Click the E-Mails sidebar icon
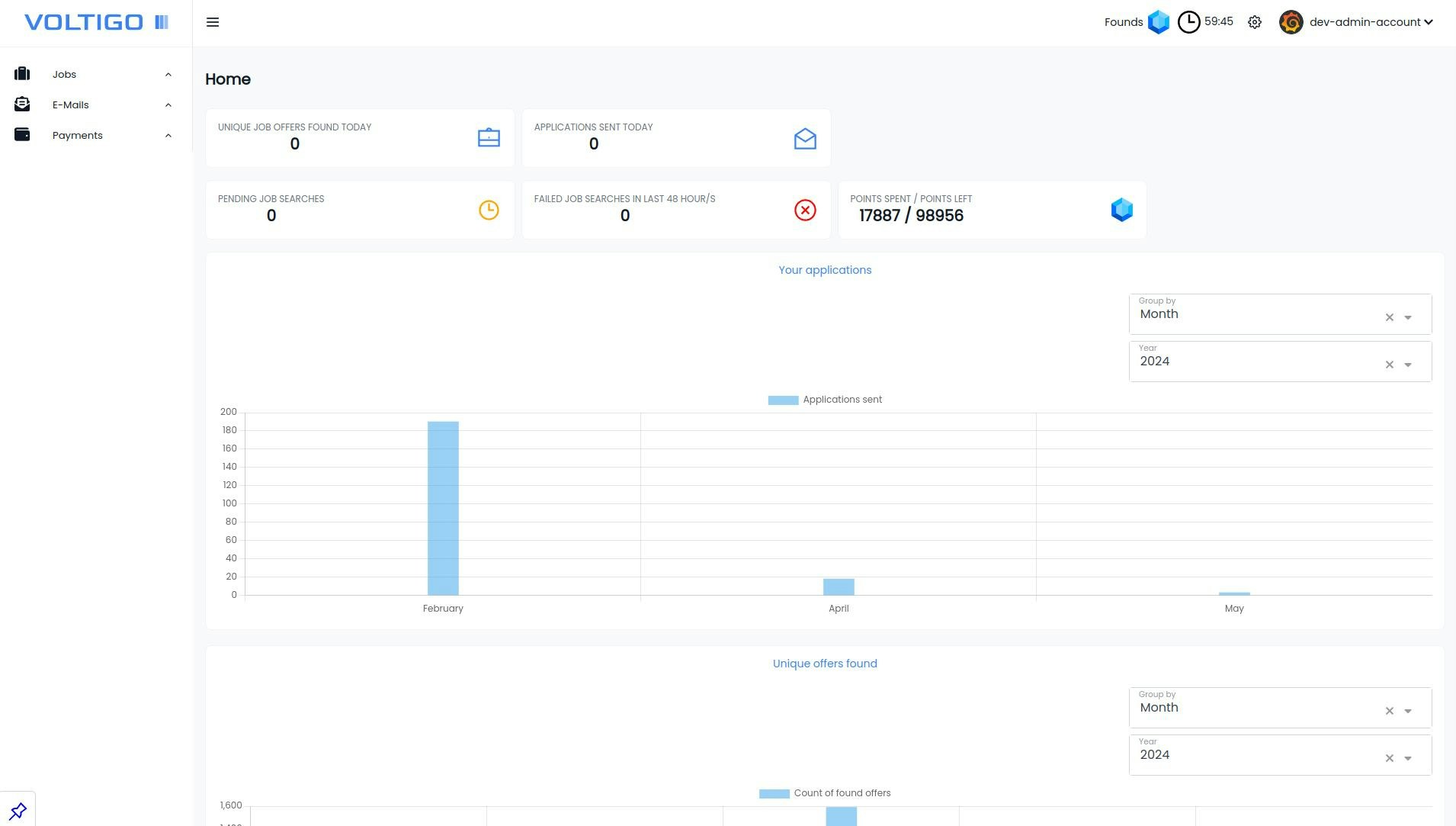This screenshot has height=826, width=1456. 22,104
